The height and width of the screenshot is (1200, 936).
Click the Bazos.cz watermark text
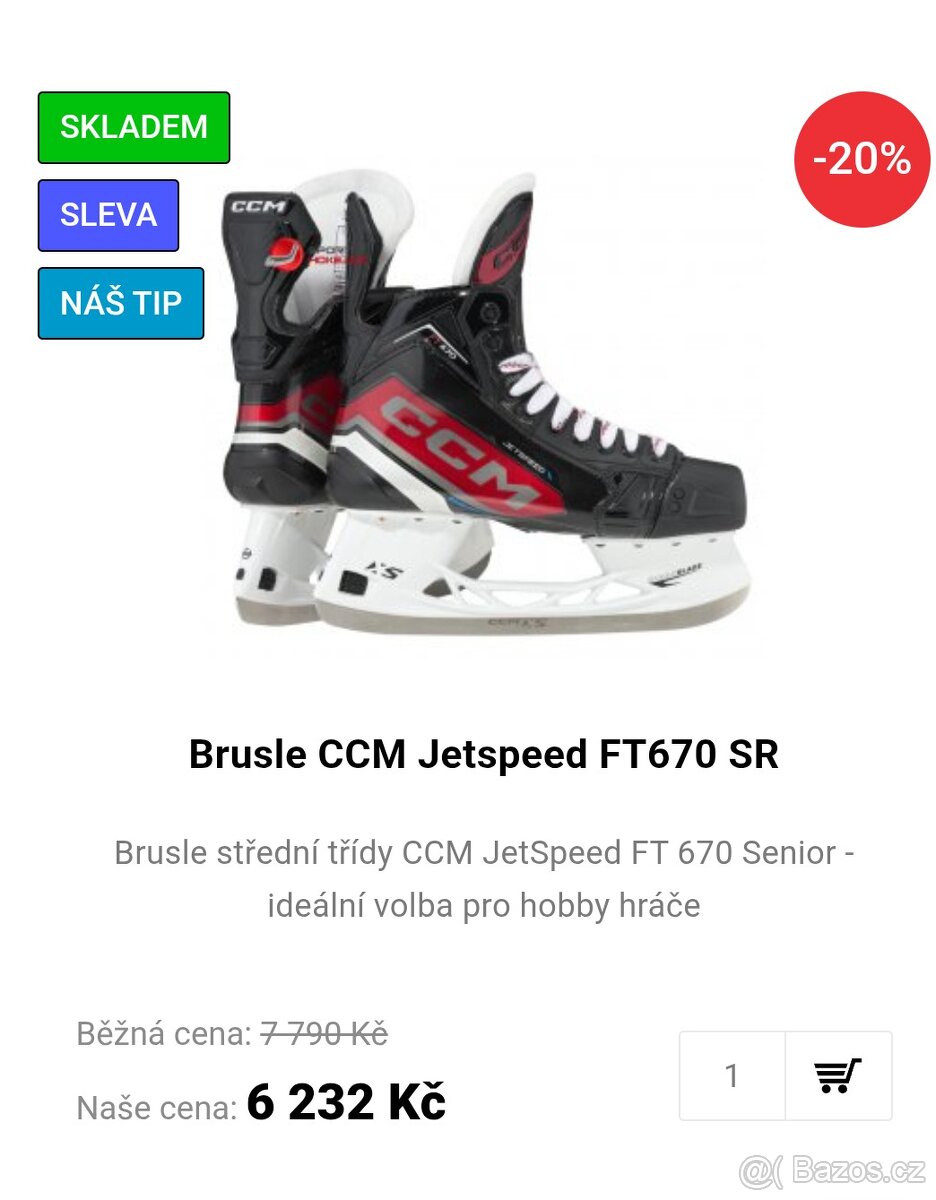[859, 1169]
